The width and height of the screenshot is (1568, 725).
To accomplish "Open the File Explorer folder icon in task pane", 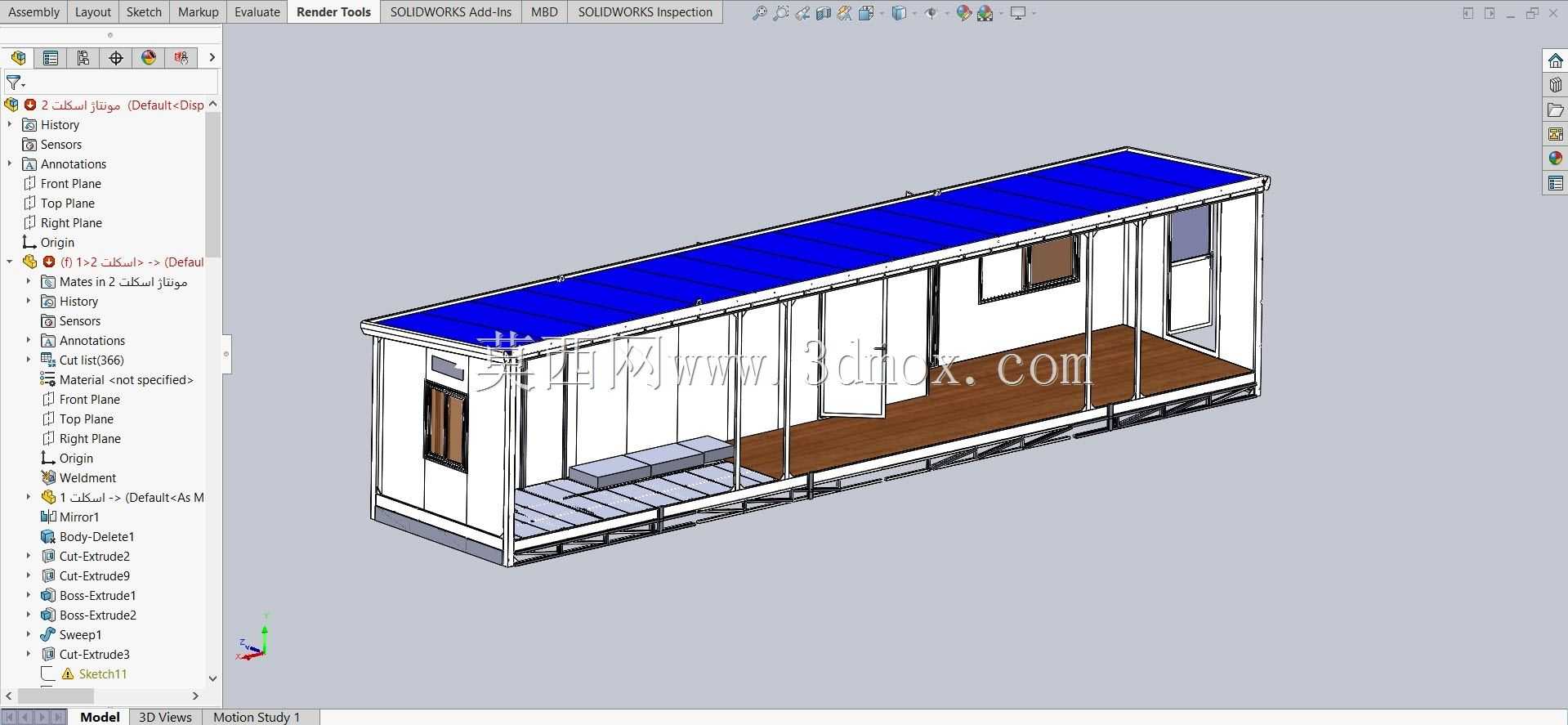I will click(1555, 110).
